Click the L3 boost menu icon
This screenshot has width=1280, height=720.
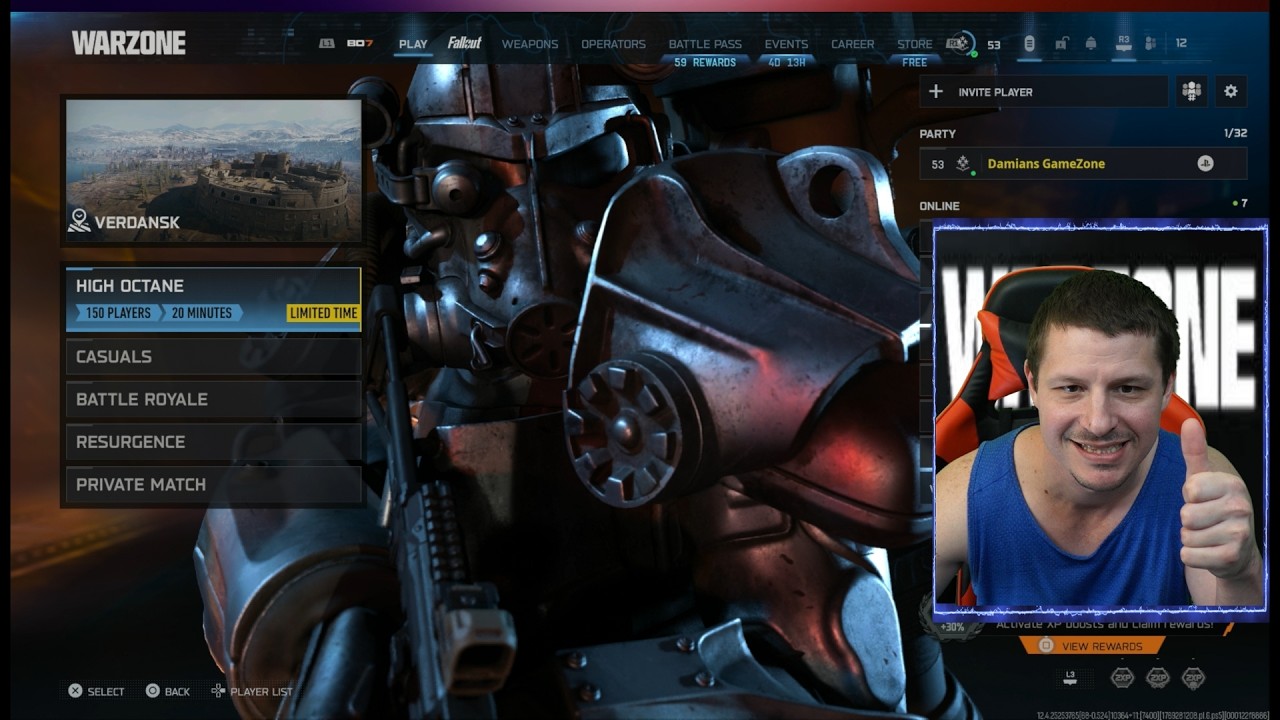click(x=1070, y=677)
